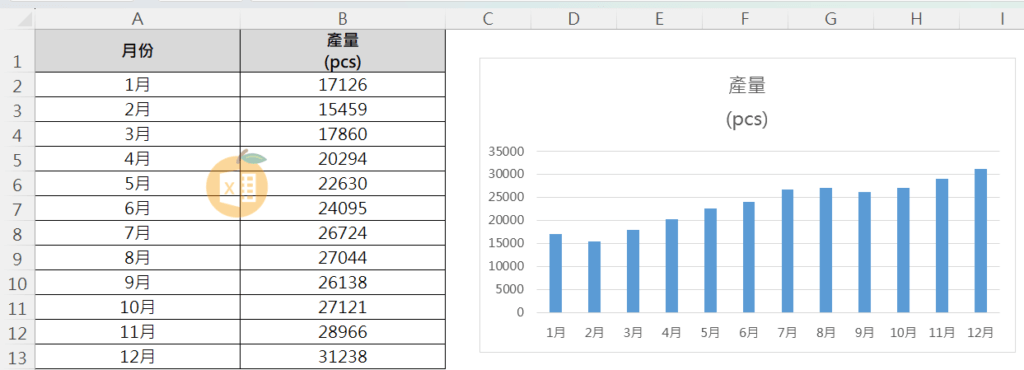Click the 10月 horizontal axis label
Image resolution: width=1024 pixels, height=370 pixels.
click(x=903, y=332)
